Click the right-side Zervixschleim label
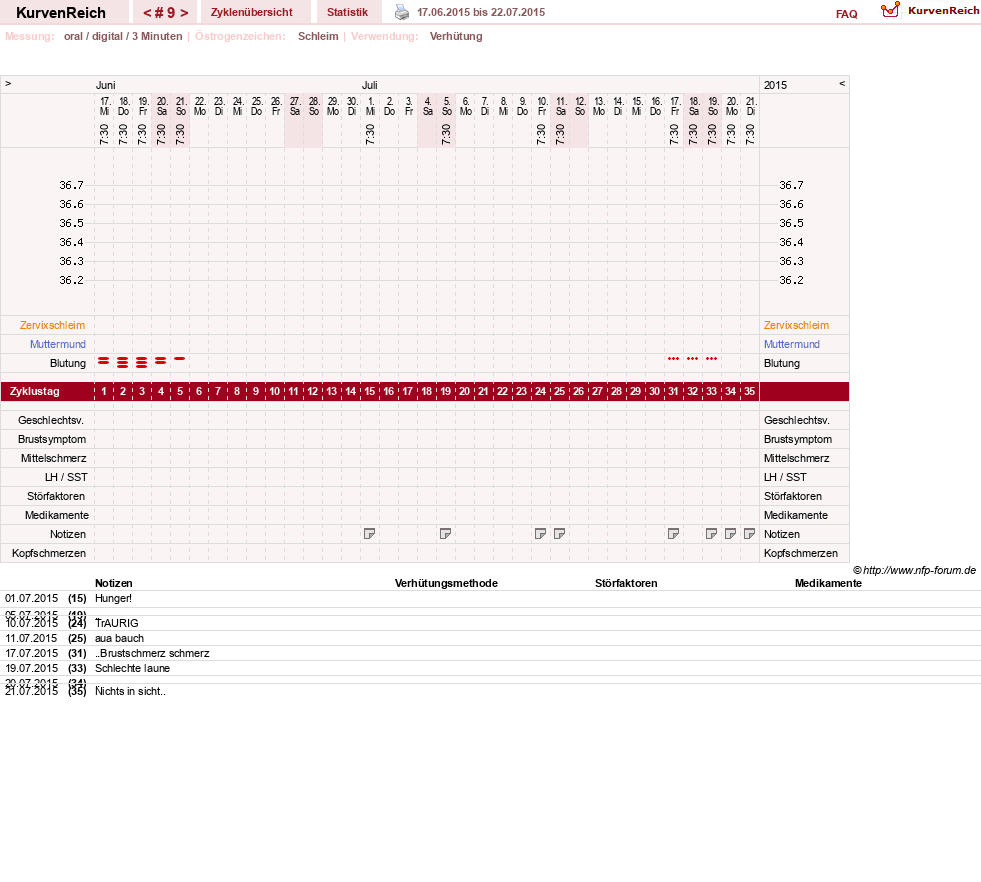Screen dimensions: 981x882 (x=796, y=325)
